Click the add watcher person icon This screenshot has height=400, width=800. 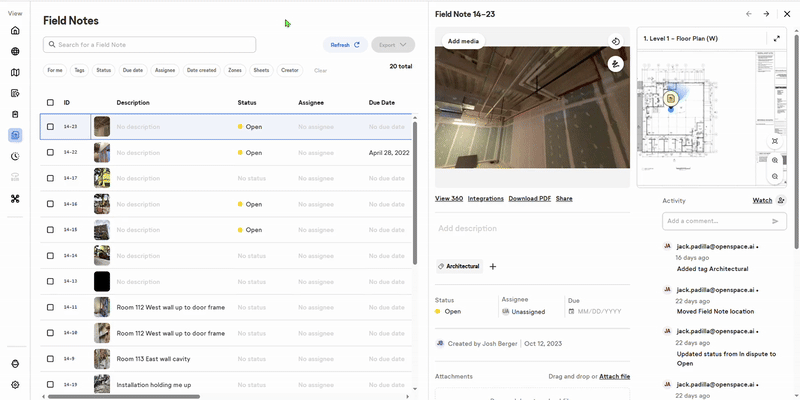click(781, 201)
